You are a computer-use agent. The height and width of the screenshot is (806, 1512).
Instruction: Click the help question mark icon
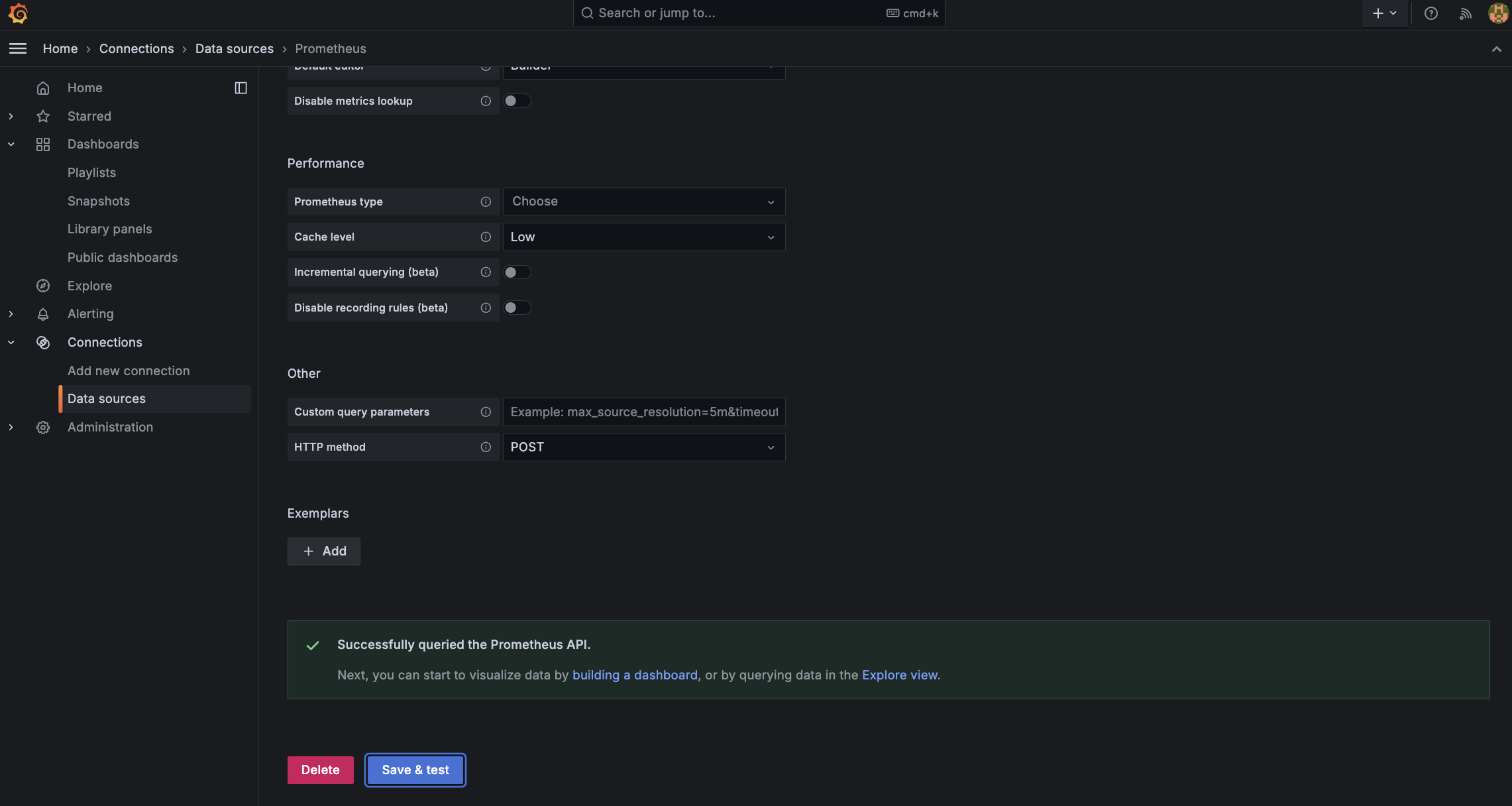(1431, 13)
